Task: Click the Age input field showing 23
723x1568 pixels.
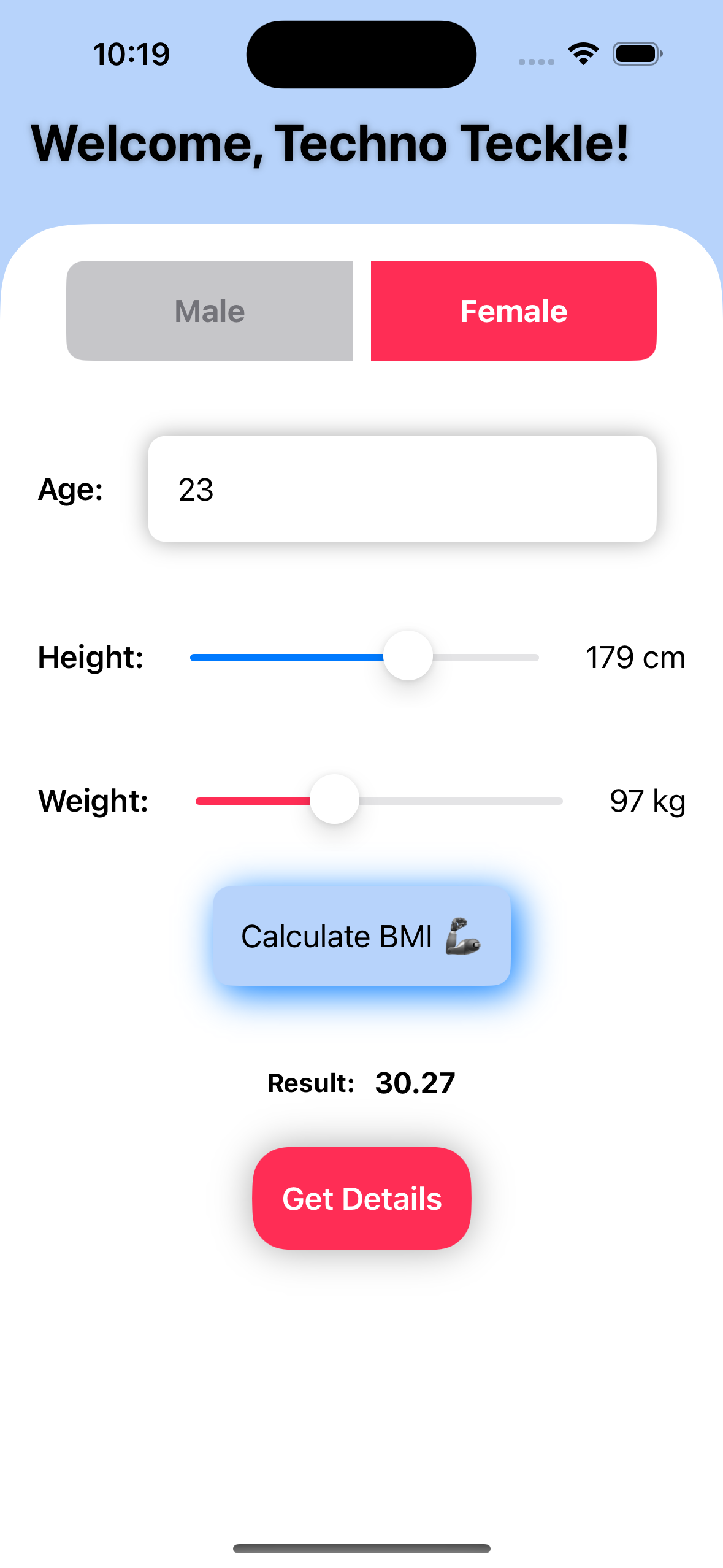Action: [x=402, y=489]
